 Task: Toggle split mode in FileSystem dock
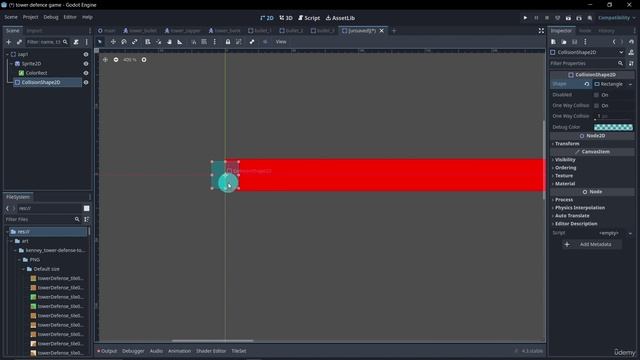(87, 208)
